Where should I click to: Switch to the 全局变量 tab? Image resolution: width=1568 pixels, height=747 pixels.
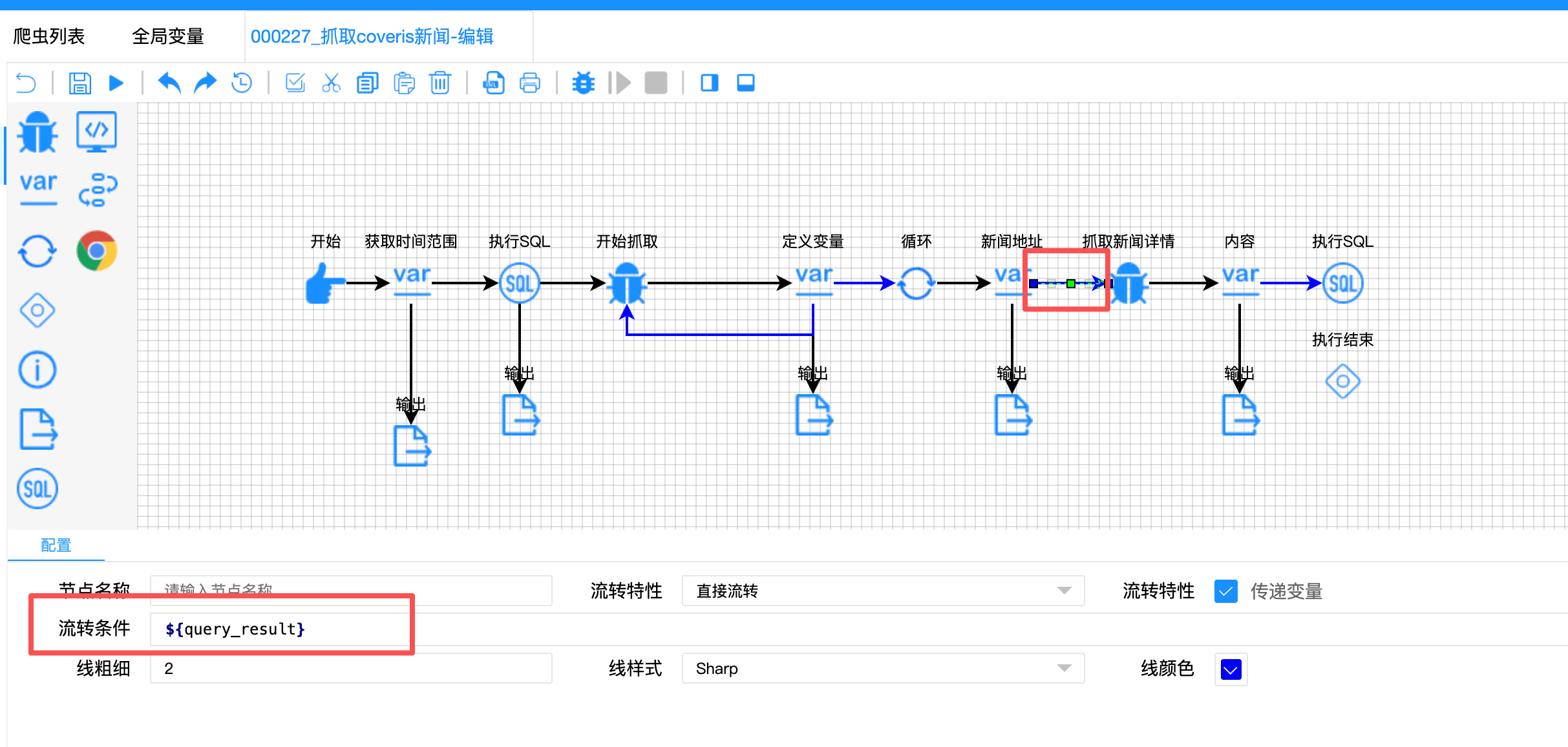169,36
